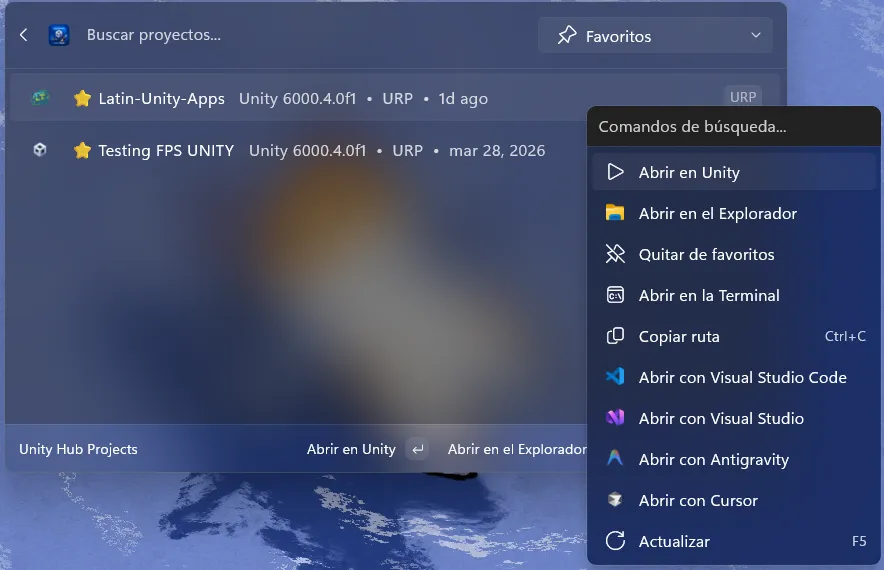The image size is (884, 570).
Task: Click the copy icon
Action: coord(615,336)
